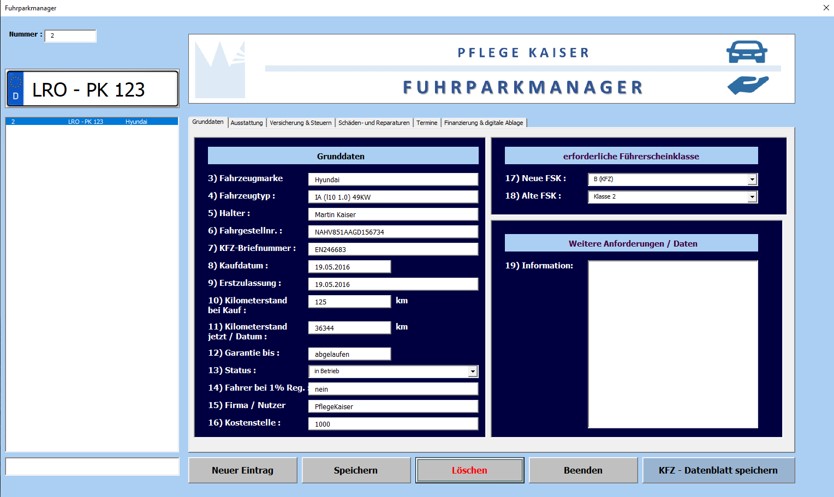Click the car icon in the banner
This screenshot has height=497, width=834.
746,51
